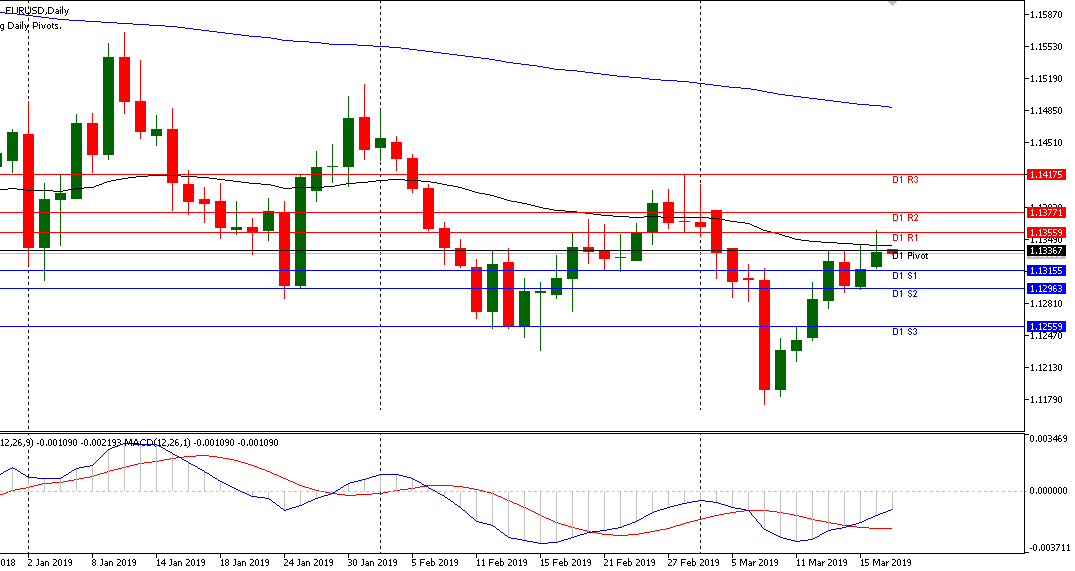The width and height of the screenshot is (1075, 571).
Task: Click the D1 R1 resistance label
Action: coord(905,238)
